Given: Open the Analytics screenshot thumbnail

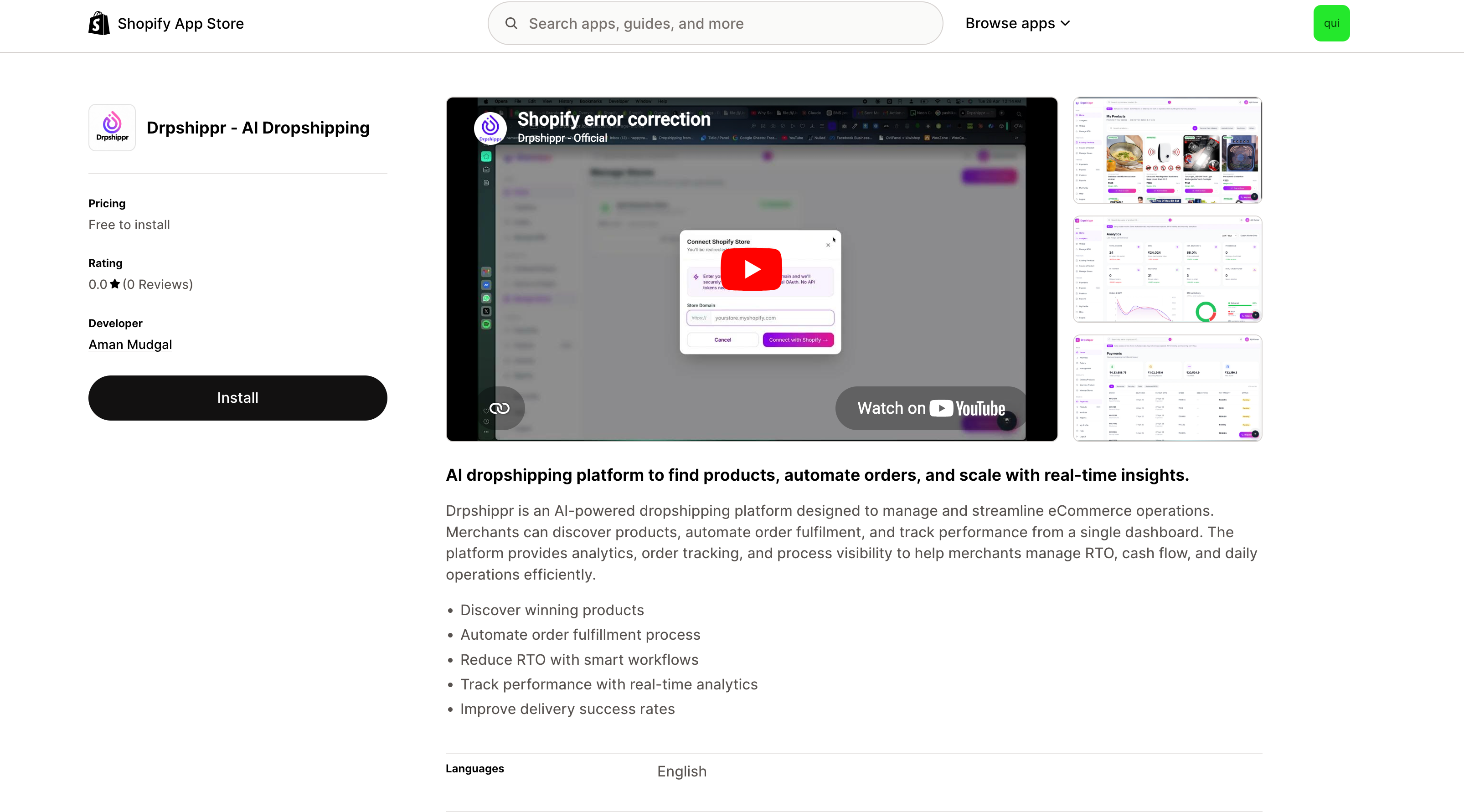Looking at the screenshot, I should tap(1167, 269).
